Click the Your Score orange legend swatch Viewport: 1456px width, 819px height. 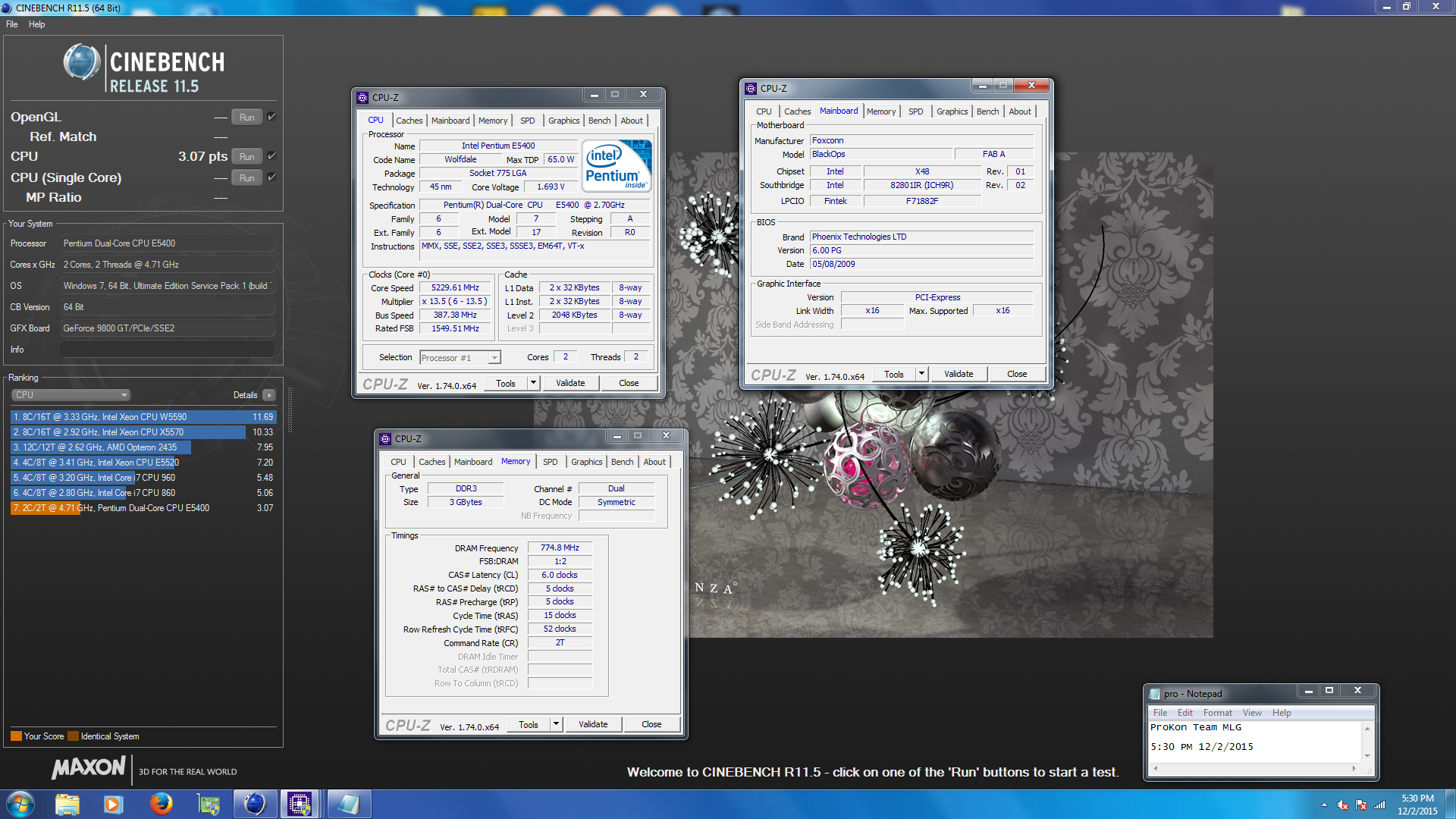(x=16, y=736)
